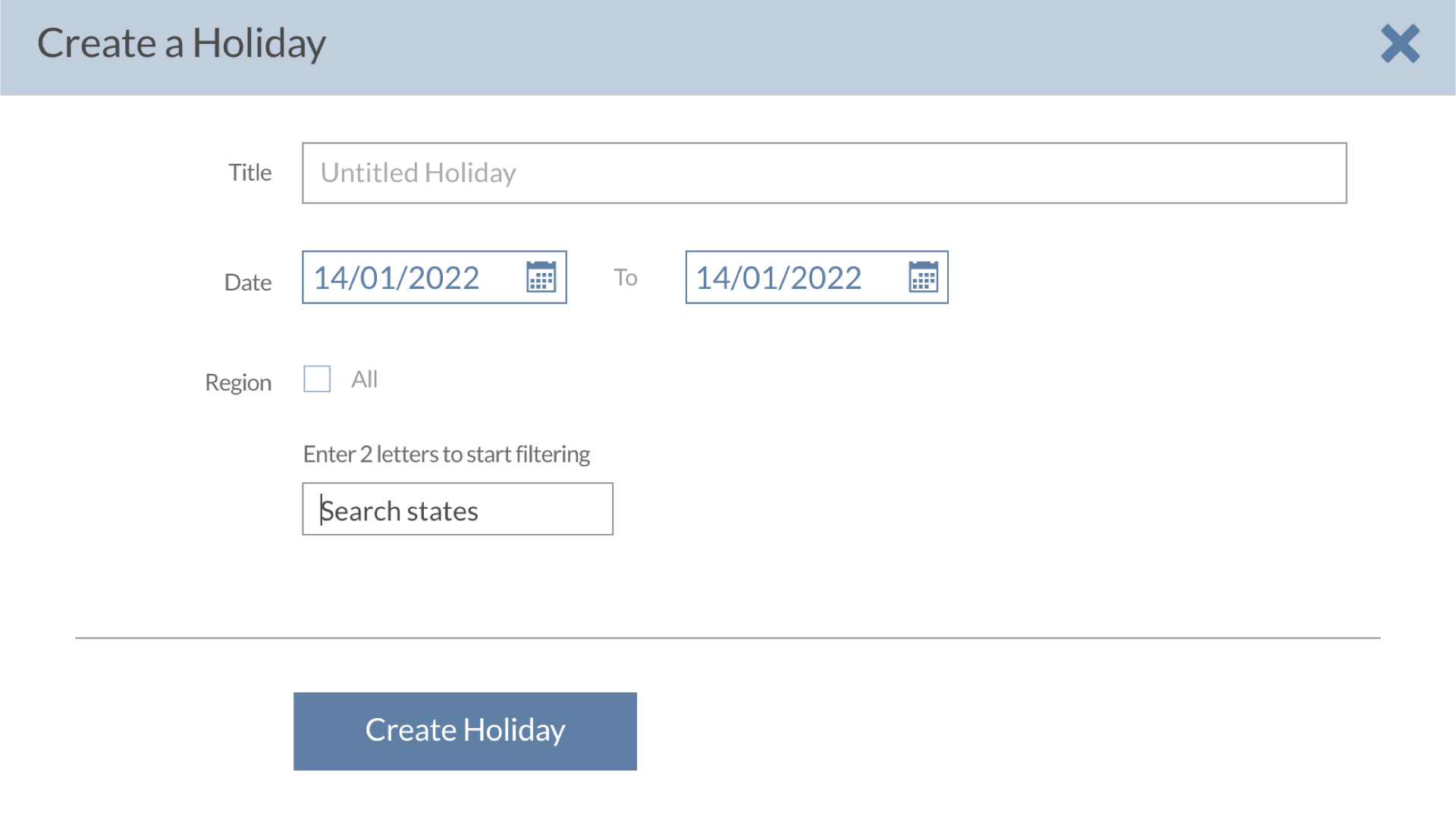Close the Create a Holiday dialog
Image resolution: width=1456 pixels, height=819 pixels.
click(x=1400, y=44)
